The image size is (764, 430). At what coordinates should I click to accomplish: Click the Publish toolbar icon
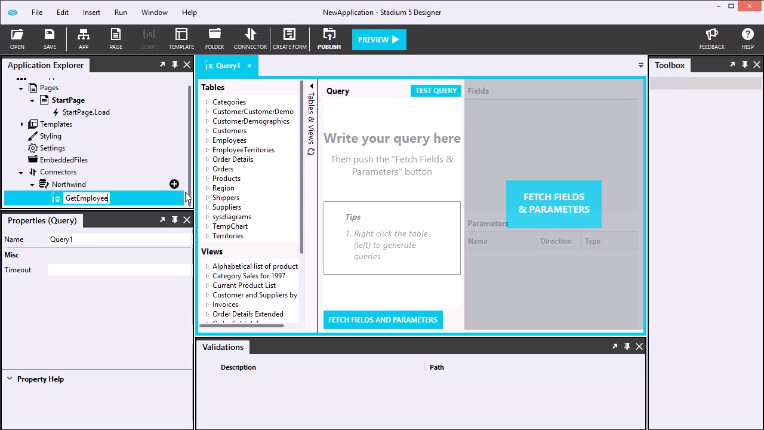329,39
